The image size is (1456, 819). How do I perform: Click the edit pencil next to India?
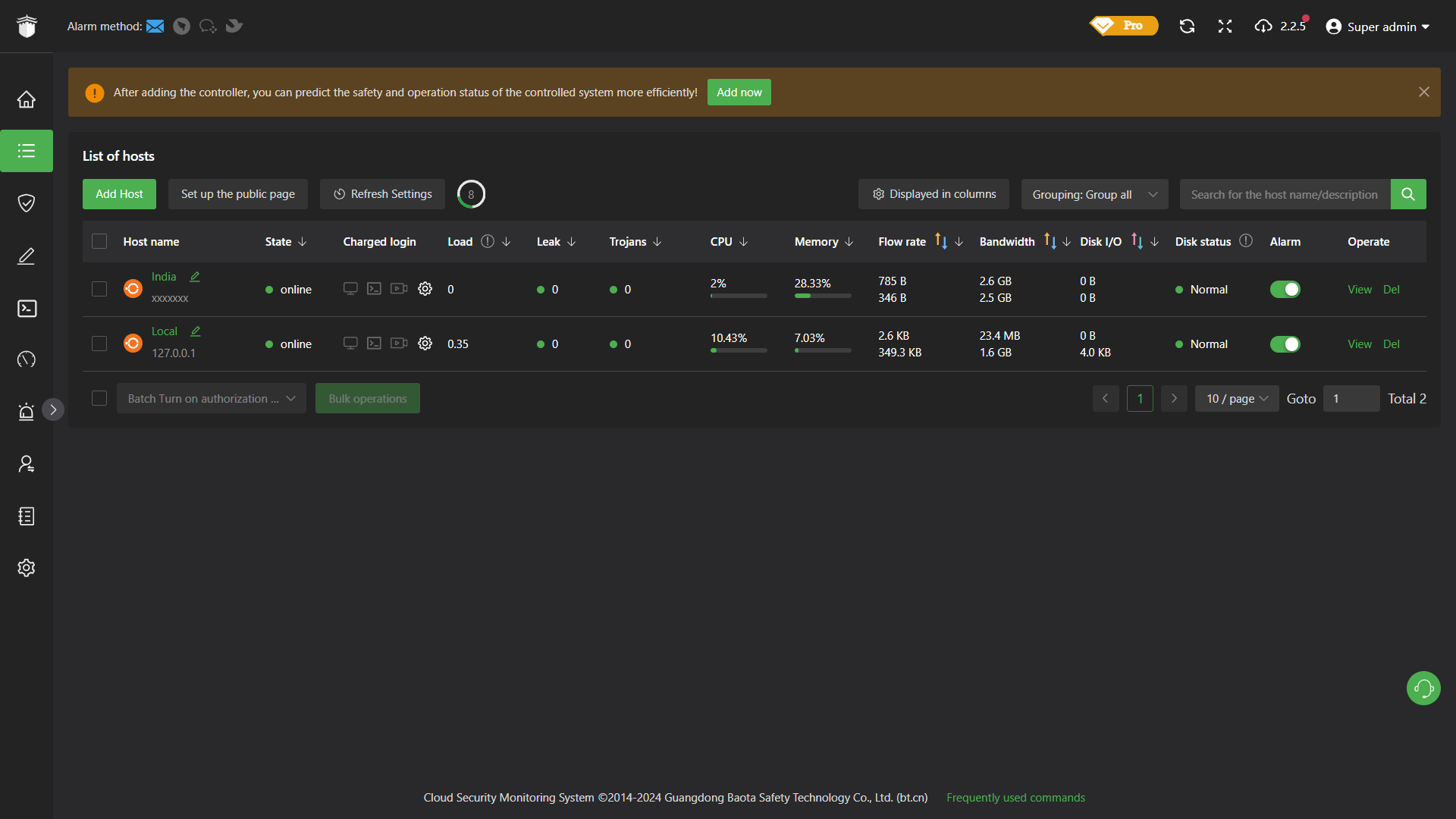pos(195,277)
